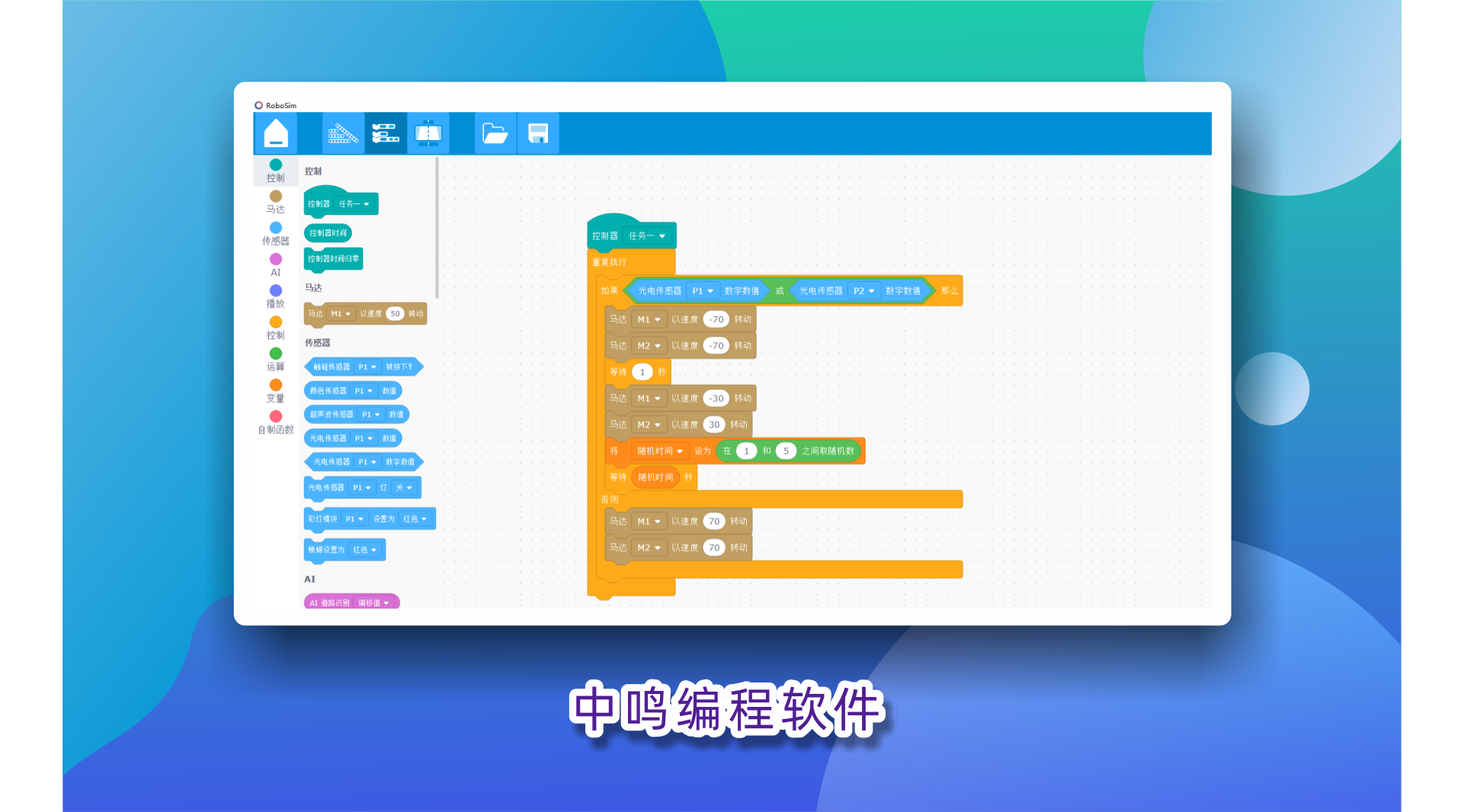The image size is (1464, 812).
Task: Click the palette's vertical scrollbar
Action: [437, 228]
